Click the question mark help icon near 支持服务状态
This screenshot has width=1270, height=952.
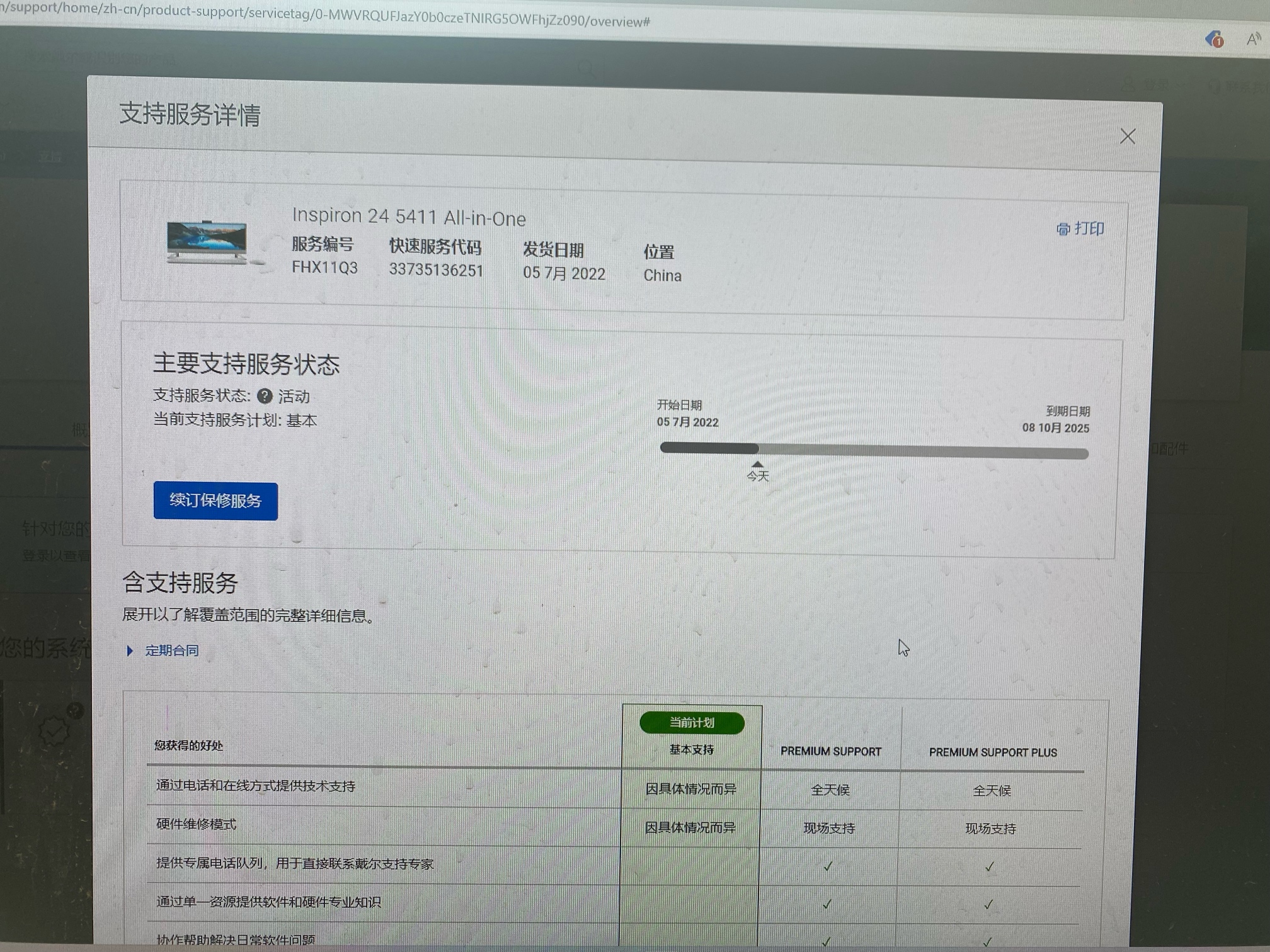click(x=265, y=396)
